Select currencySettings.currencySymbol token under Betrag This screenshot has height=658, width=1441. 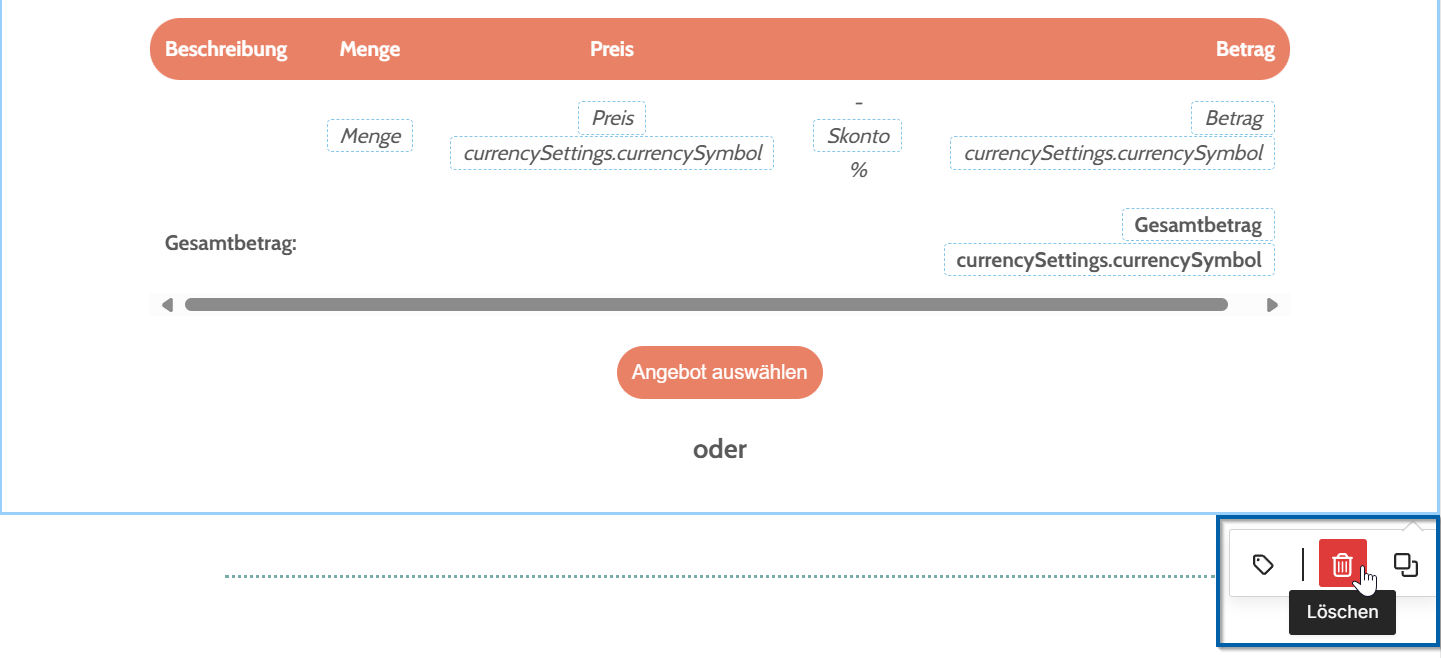click(x=1113, y=153)
